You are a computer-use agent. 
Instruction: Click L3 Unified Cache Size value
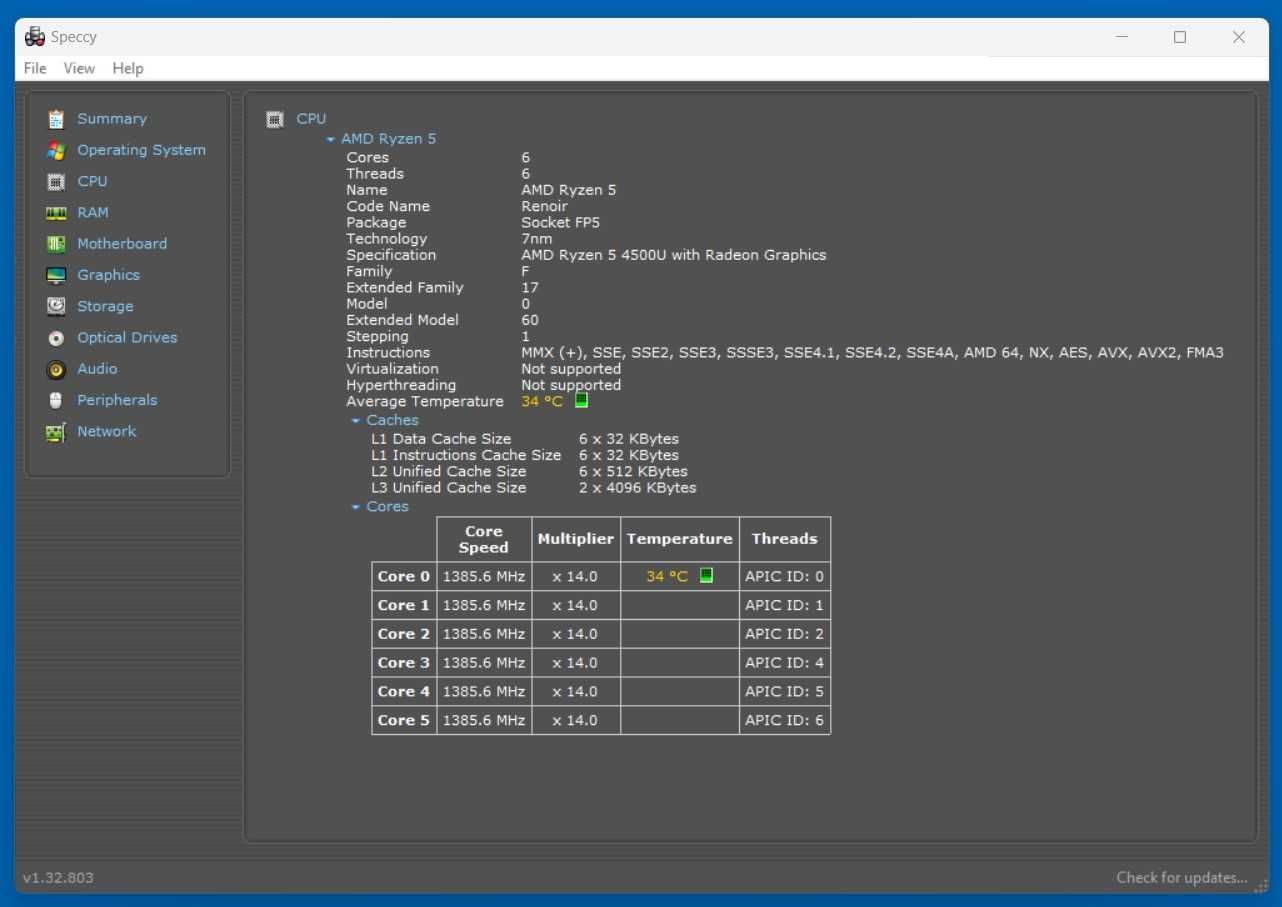[638, 488]
